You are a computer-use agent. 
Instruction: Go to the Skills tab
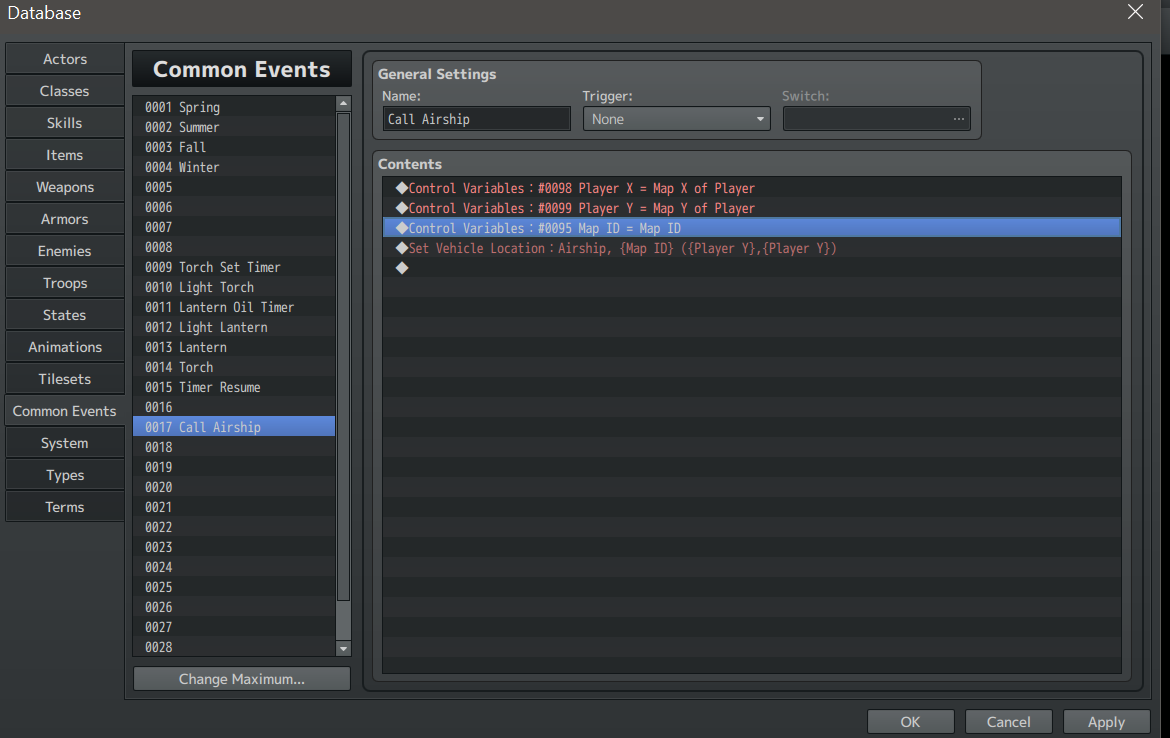65,123
